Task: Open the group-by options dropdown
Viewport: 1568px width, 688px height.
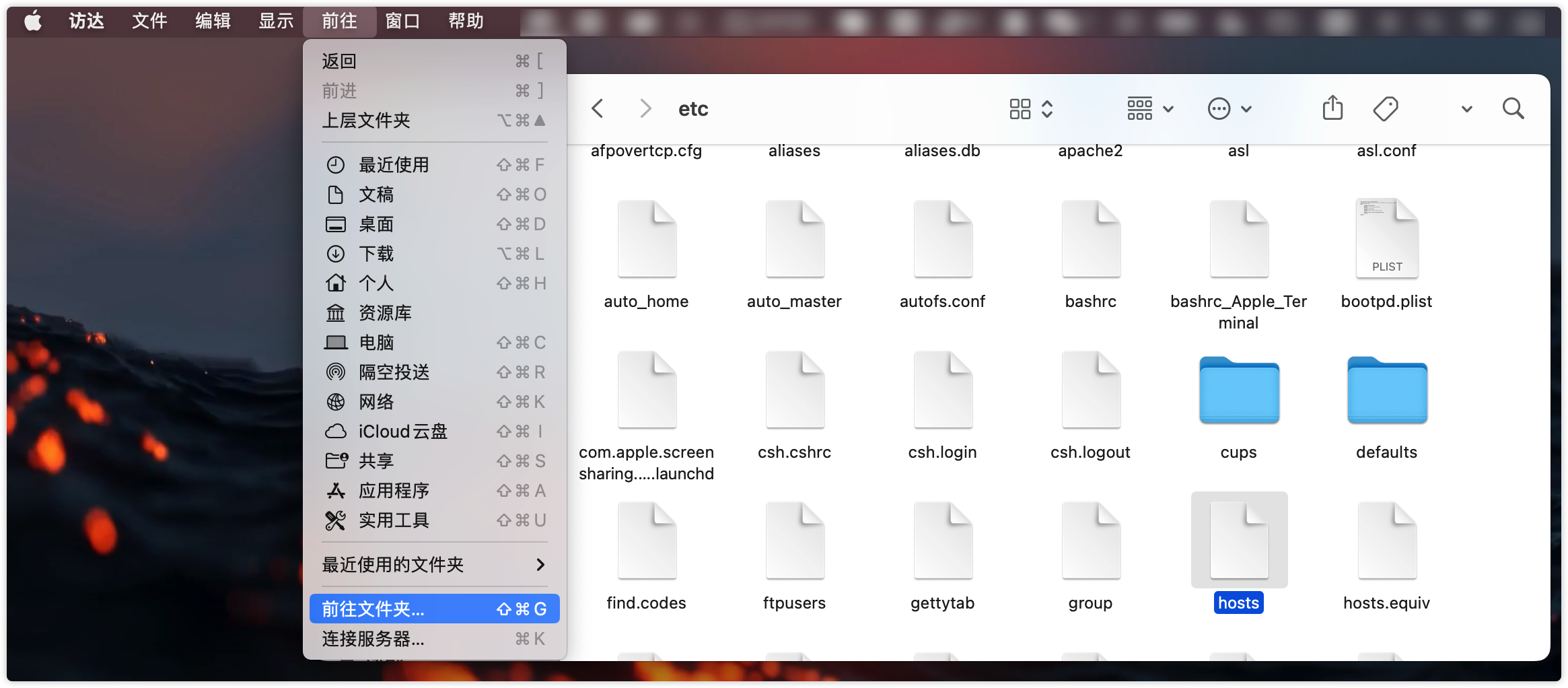Action: click(x=1149, y=109)
